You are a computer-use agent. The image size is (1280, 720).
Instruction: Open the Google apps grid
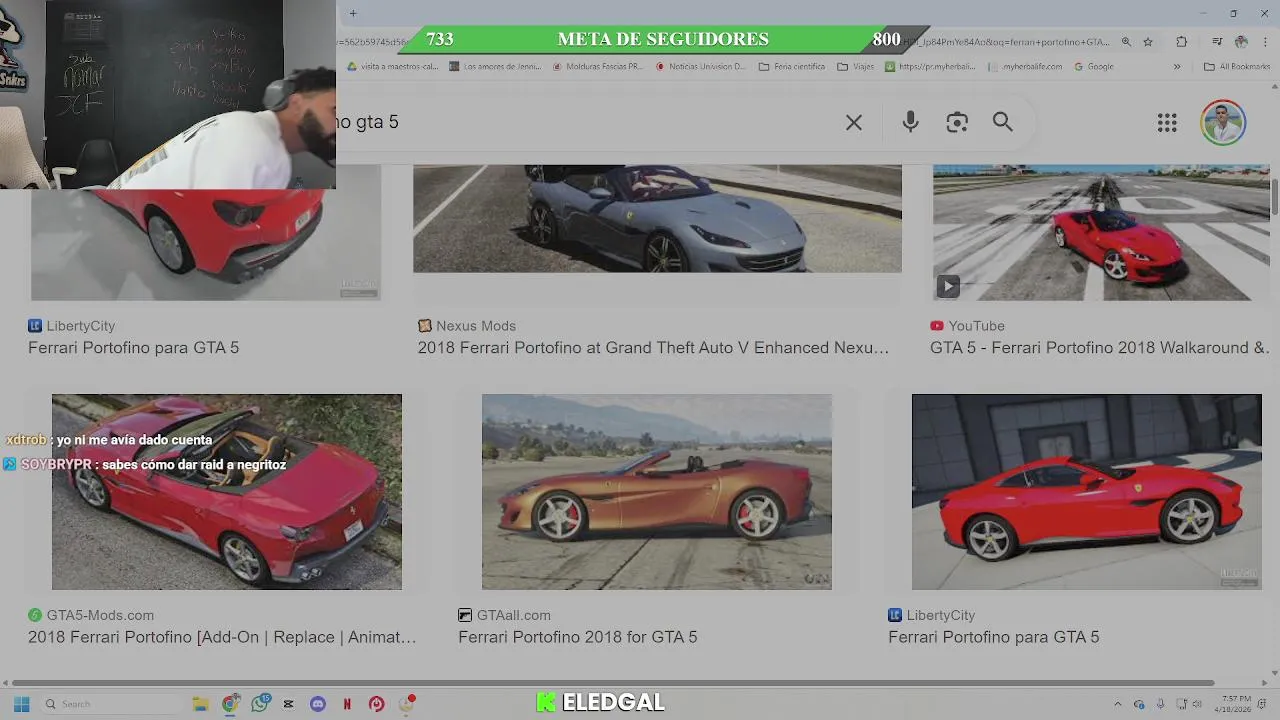click(1167, 123)
